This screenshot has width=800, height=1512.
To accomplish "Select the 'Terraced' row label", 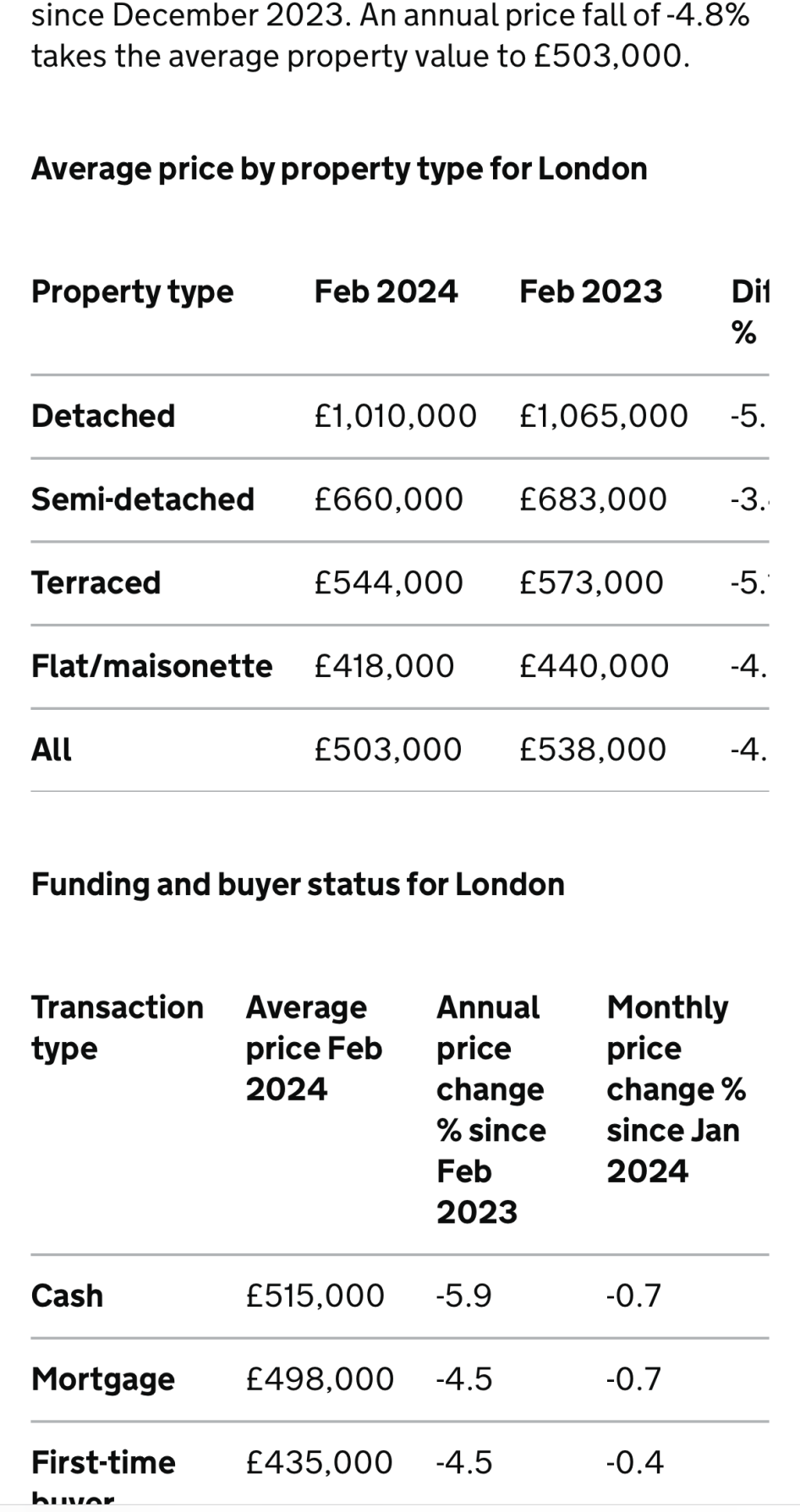I will tap(96, 583).
